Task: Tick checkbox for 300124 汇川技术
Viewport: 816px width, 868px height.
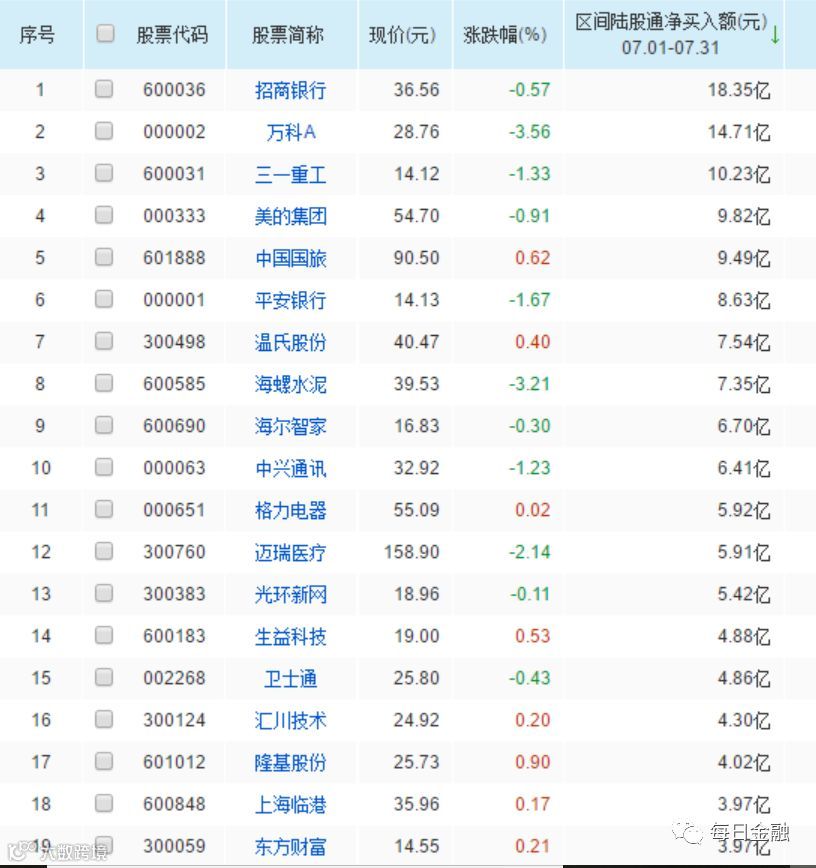Action: tap(104, 720)
